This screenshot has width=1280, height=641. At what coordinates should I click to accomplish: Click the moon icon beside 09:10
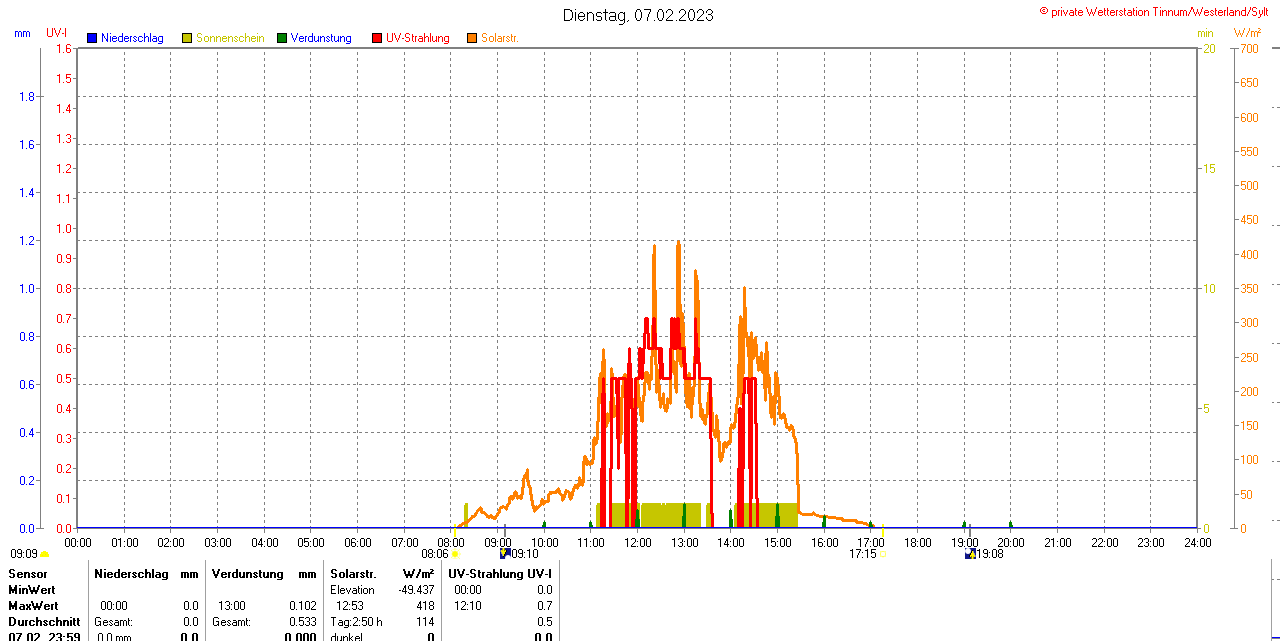[505, 553]
